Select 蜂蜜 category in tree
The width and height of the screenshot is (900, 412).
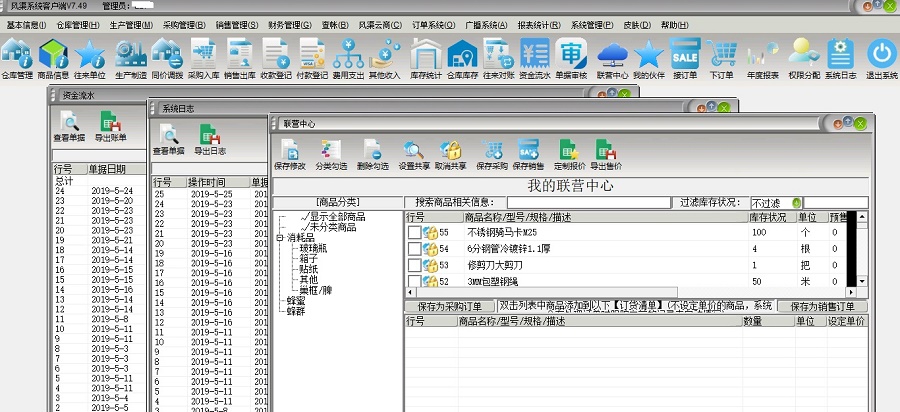tap(296, 300)
